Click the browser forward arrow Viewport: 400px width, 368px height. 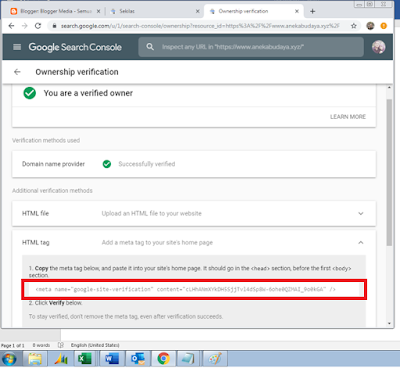tap(25, 26)
